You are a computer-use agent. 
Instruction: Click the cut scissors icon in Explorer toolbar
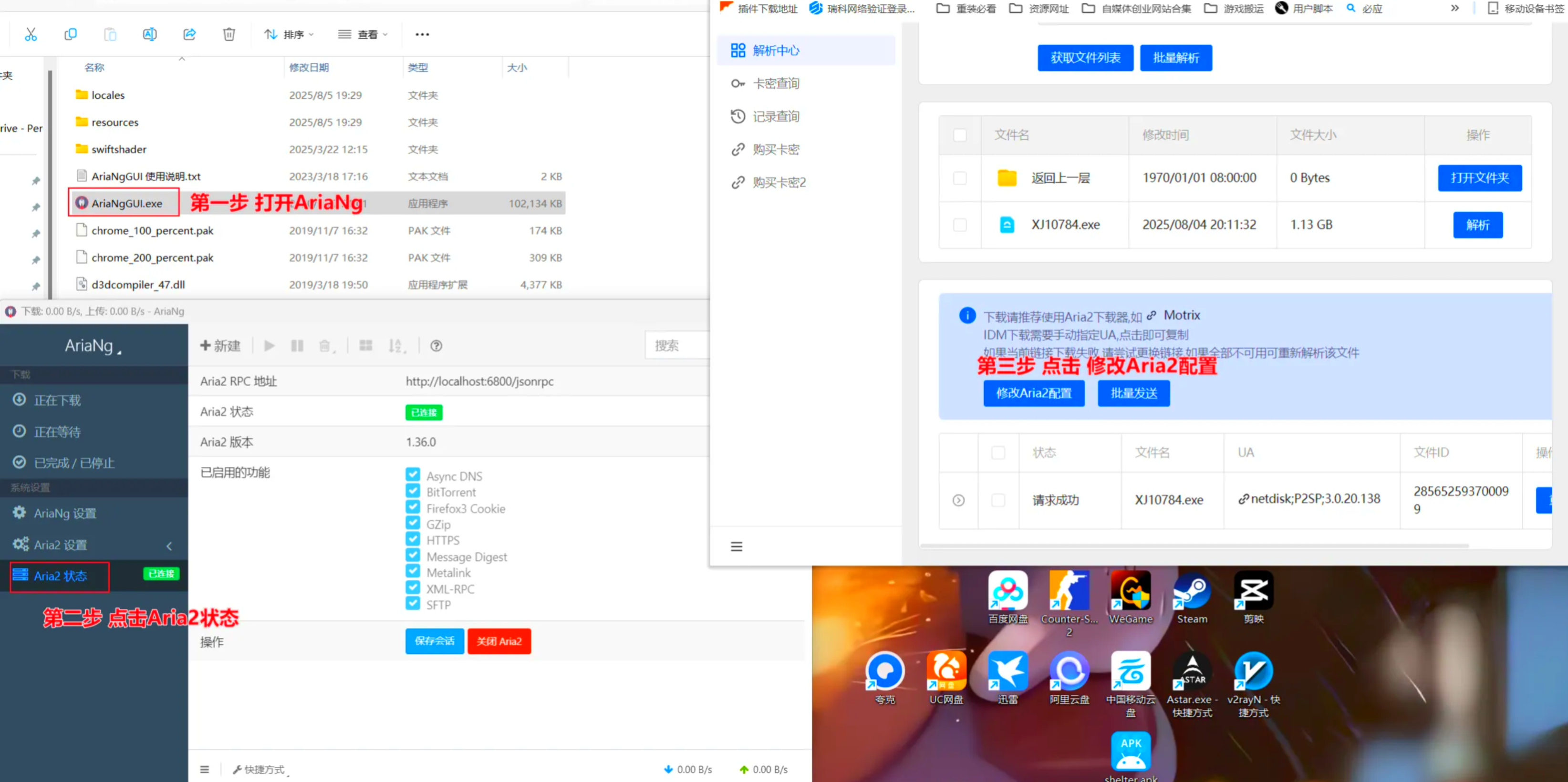(31, 35)
